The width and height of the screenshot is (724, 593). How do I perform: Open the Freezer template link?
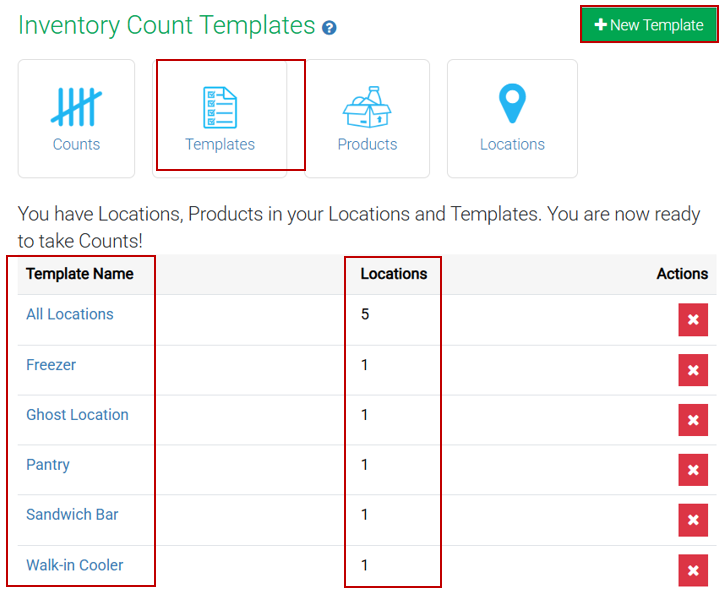51,365
